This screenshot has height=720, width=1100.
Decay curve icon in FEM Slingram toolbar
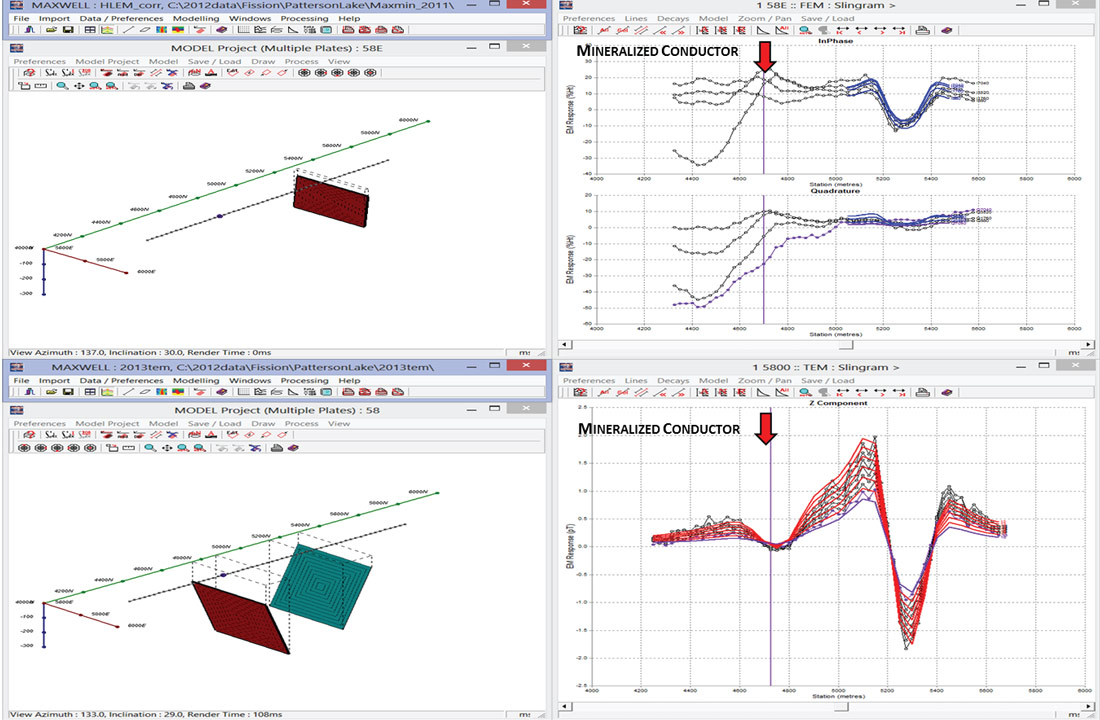tap(763, 30)
